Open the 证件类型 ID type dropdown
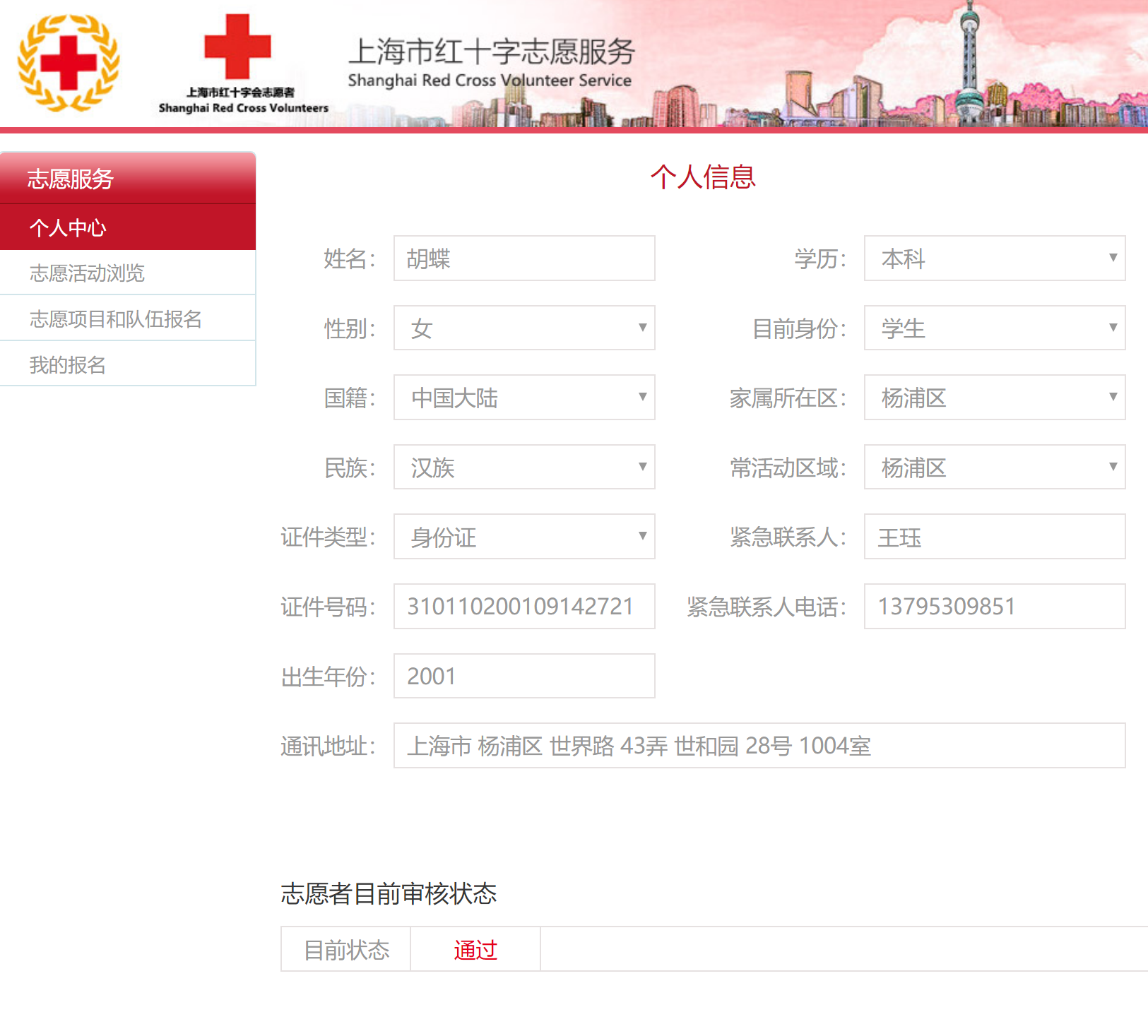 click(x=524, y=537)
